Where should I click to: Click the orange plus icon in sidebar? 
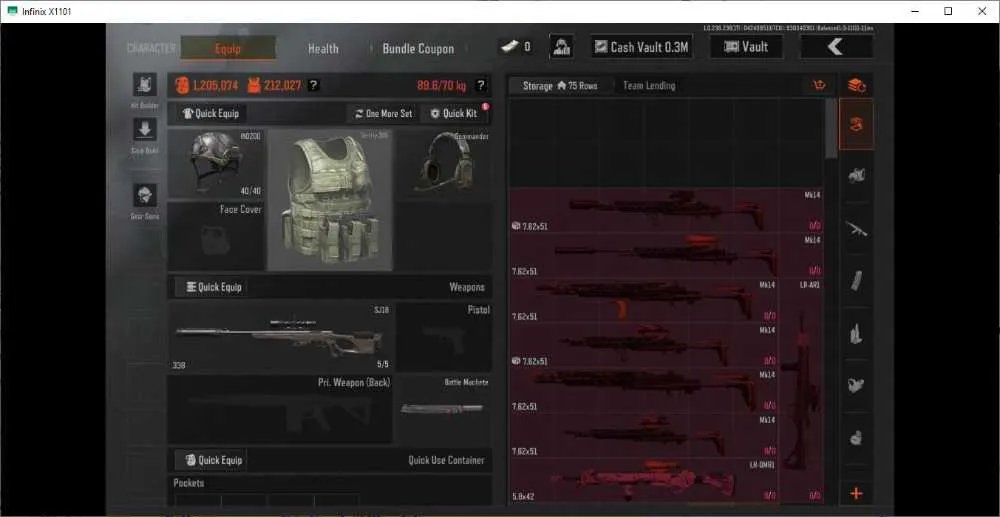pyautogui.click(x=856, y=493)
